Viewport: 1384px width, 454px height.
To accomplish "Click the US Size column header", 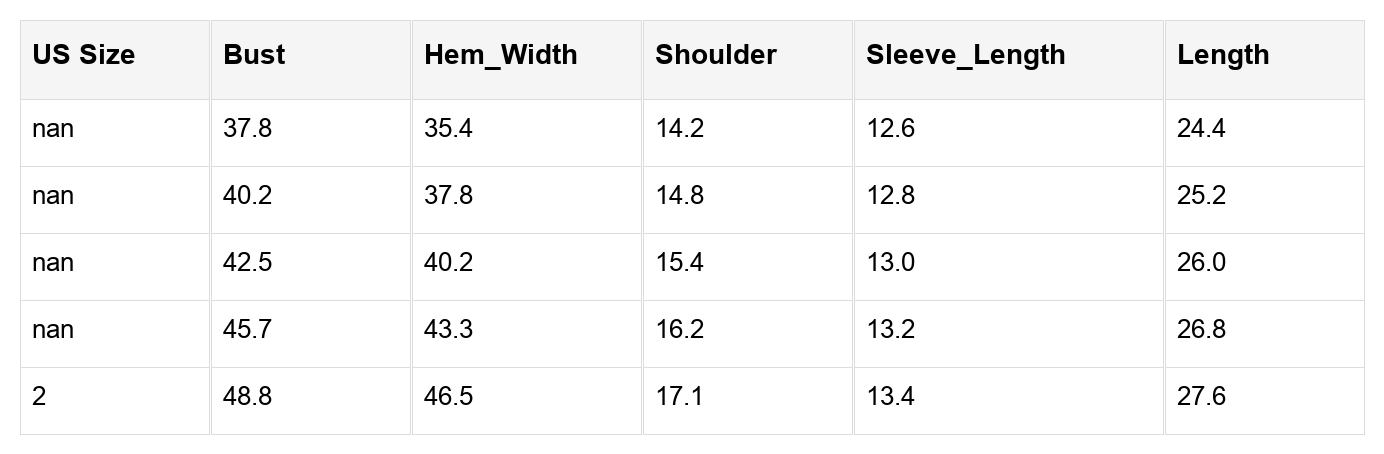I will (83, 55).
